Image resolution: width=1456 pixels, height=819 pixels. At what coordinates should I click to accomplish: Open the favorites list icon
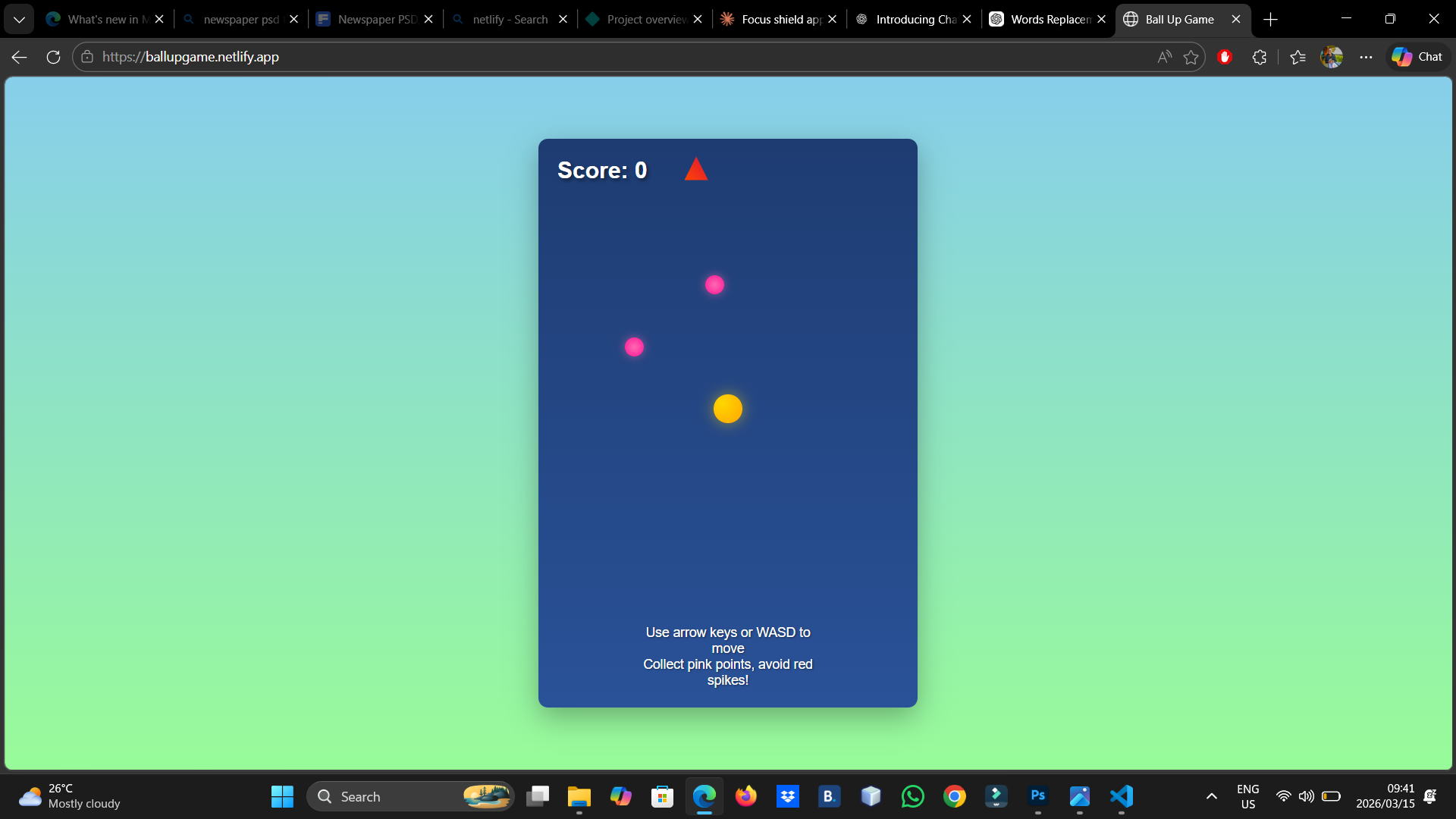click(x=1298, y=57)
